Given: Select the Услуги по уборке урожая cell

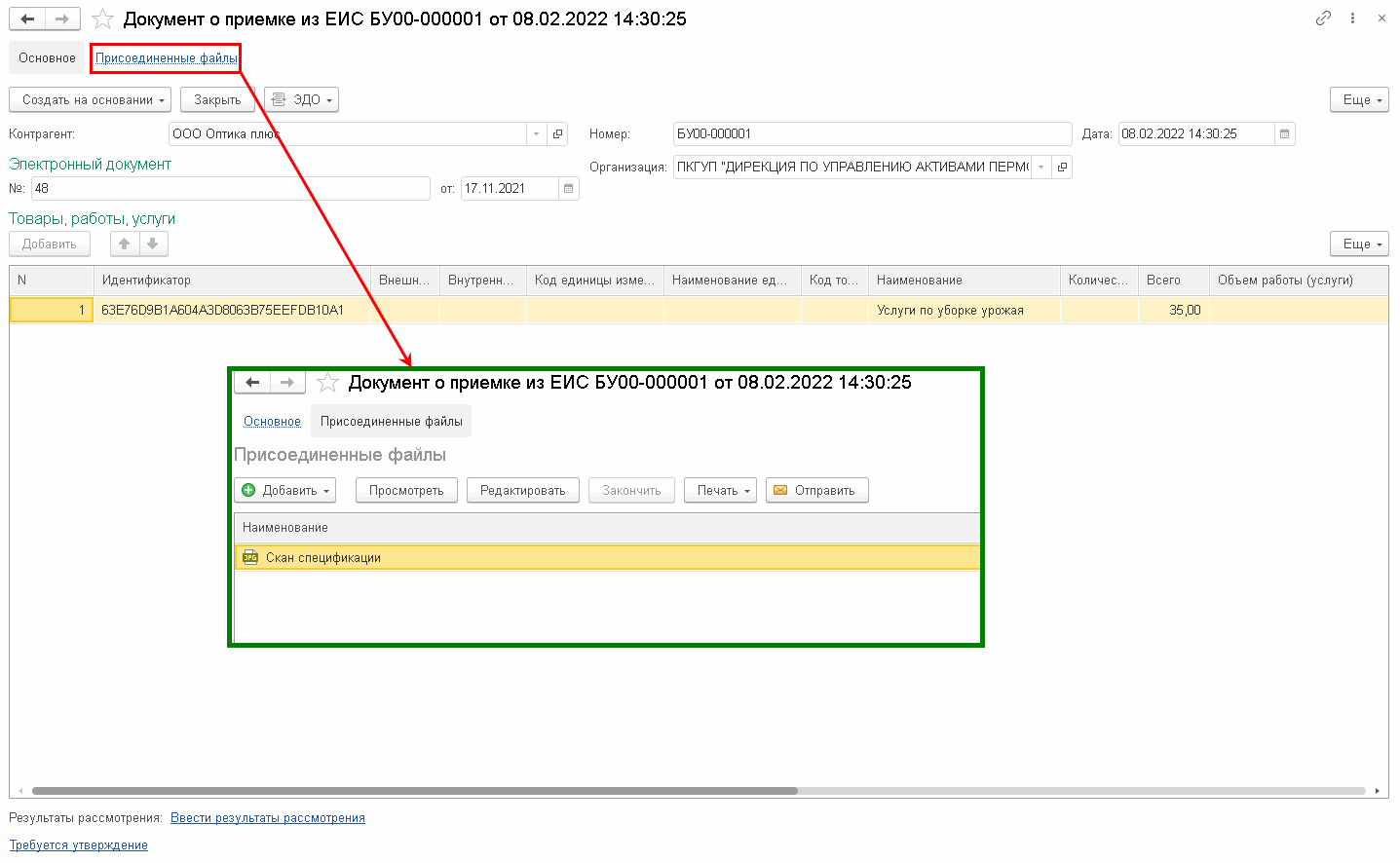Looking at the screenshot, I should click(x=965, y=310).
